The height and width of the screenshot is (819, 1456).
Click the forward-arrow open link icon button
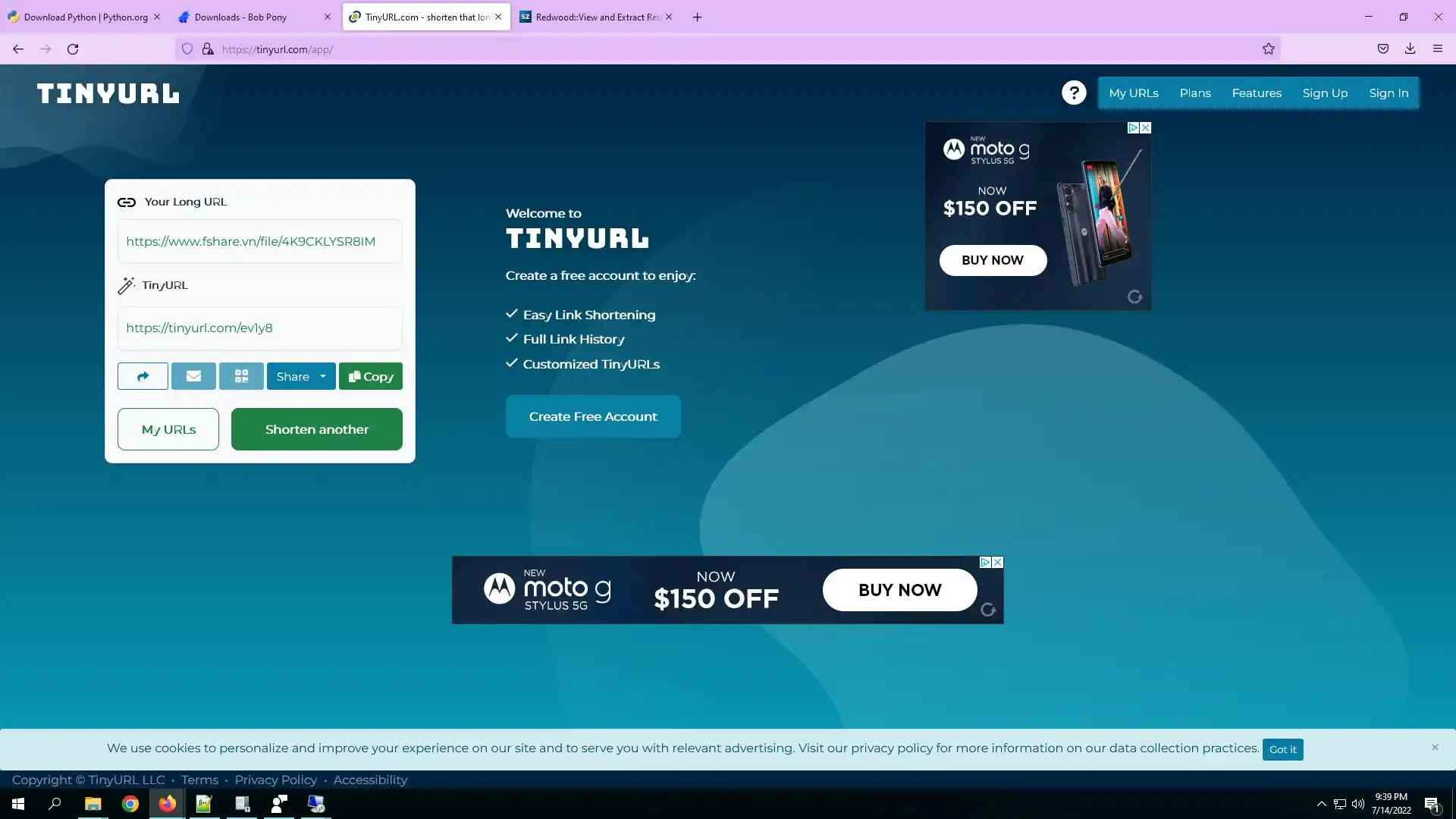pos(143,376)
